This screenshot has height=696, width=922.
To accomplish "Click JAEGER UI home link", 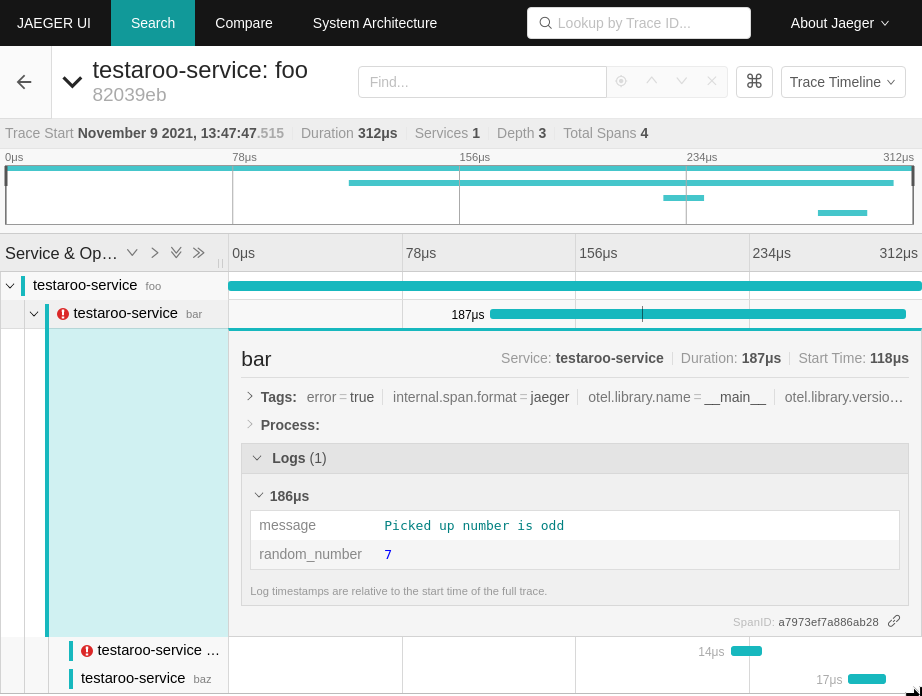I will [54, 23].
